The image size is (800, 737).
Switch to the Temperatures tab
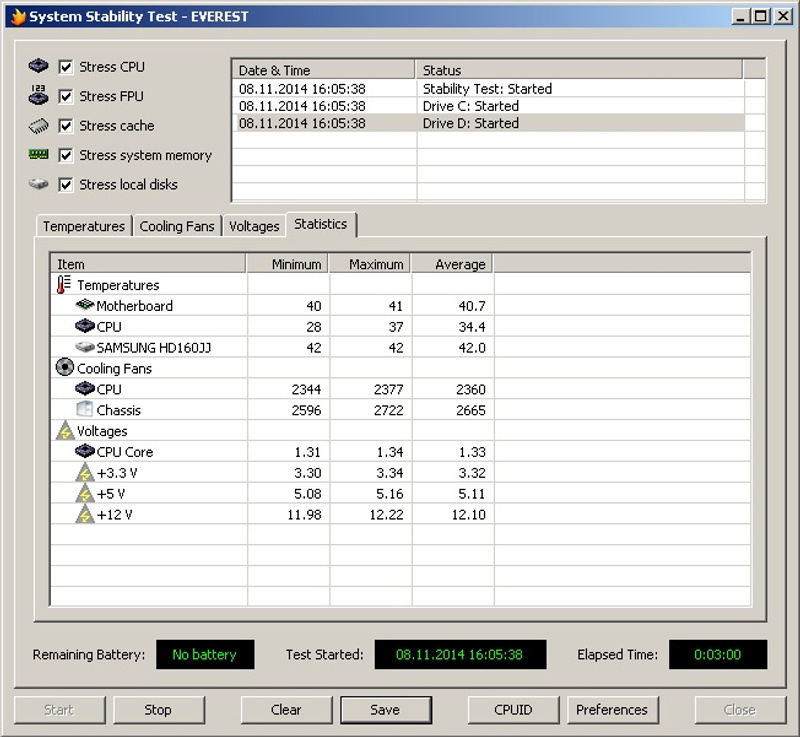[84, 226]
